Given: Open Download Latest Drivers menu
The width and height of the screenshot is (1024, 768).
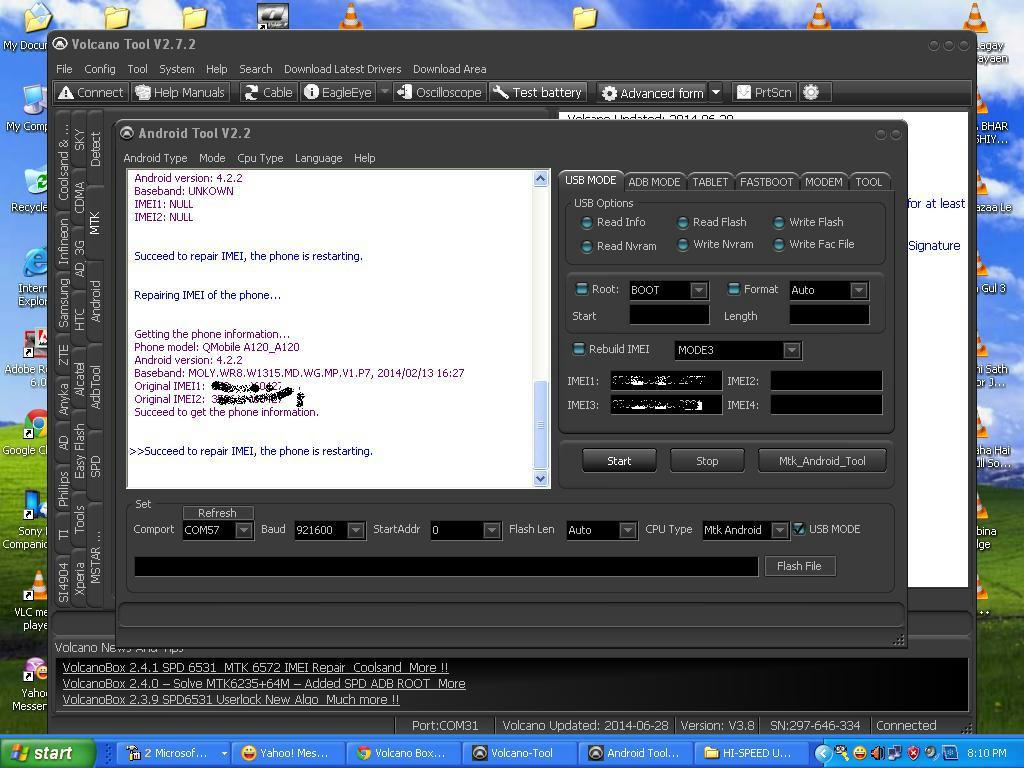Looking at the screenshot, I should click(342, 69).
